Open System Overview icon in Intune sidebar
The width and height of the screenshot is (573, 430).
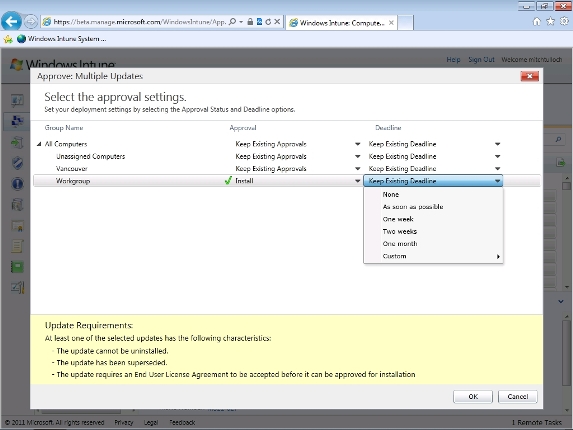click(17, 100)
